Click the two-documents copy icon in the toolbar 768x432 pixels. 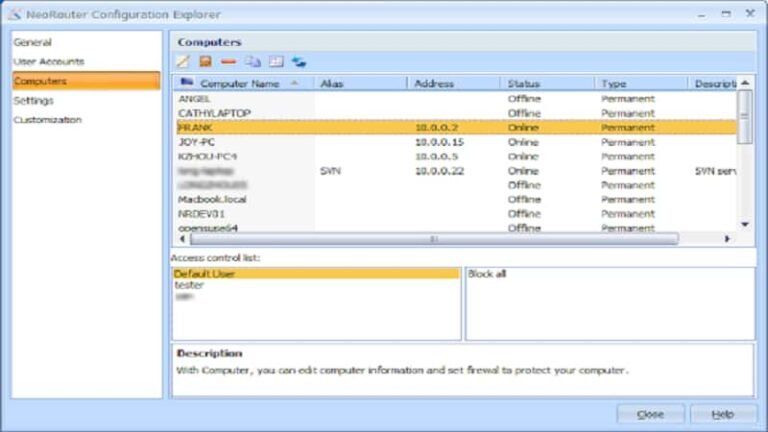[253, 62]
